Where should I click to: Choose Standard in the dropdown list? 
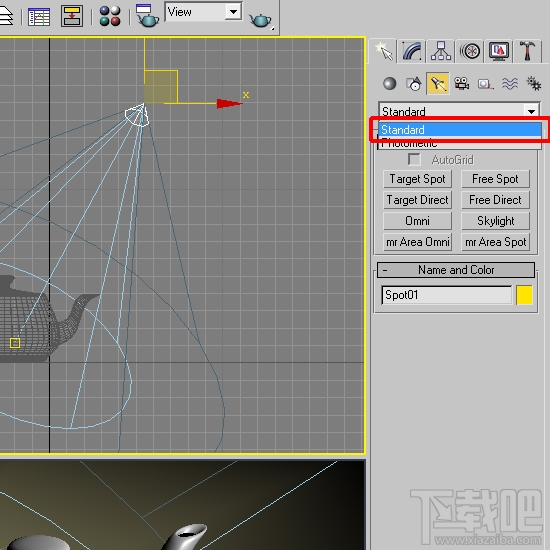460,130
